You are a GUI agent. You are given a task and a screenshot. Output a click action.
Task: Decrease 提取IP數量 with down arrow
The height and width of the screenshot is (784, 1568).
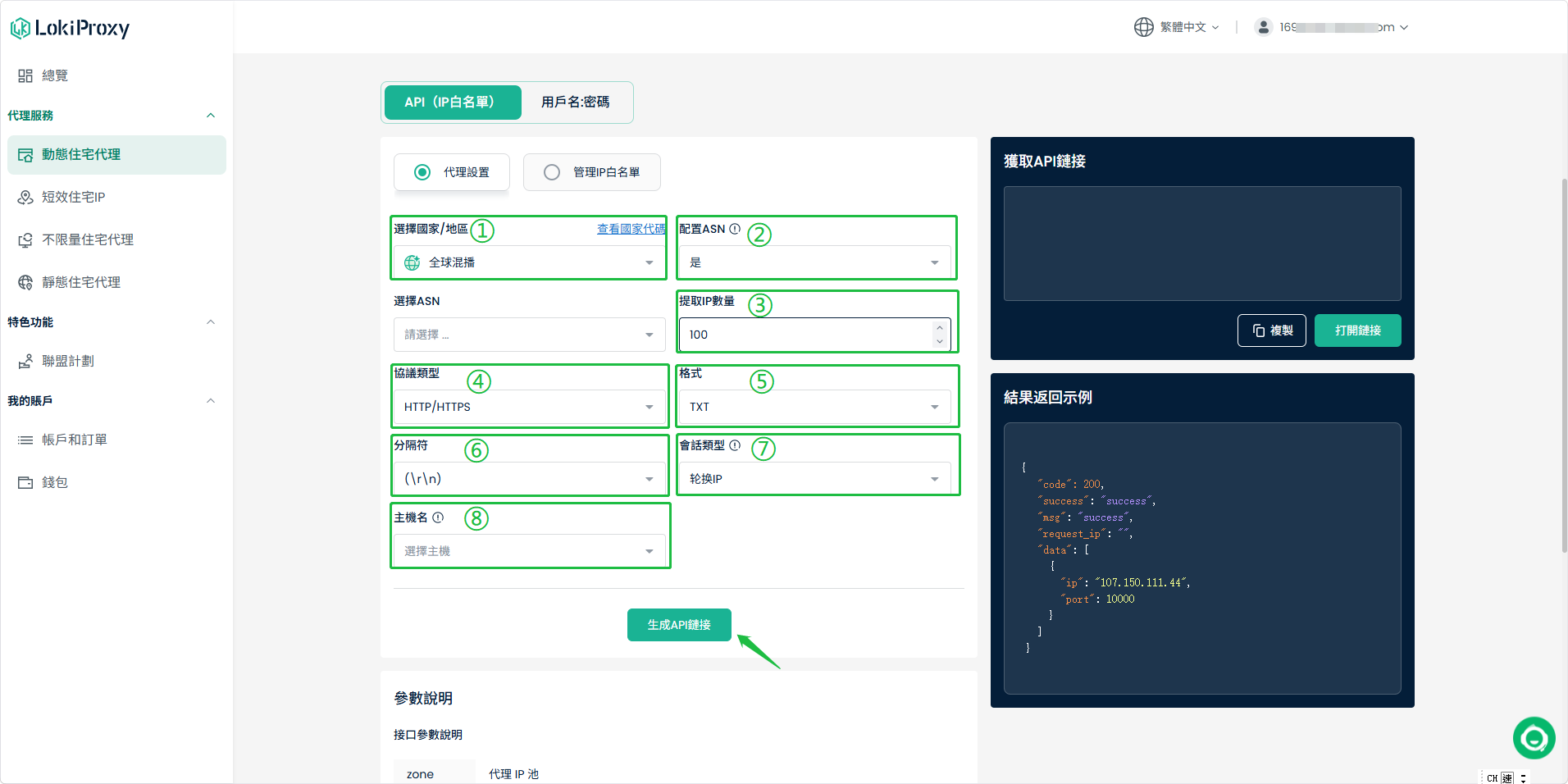point(940,341)
